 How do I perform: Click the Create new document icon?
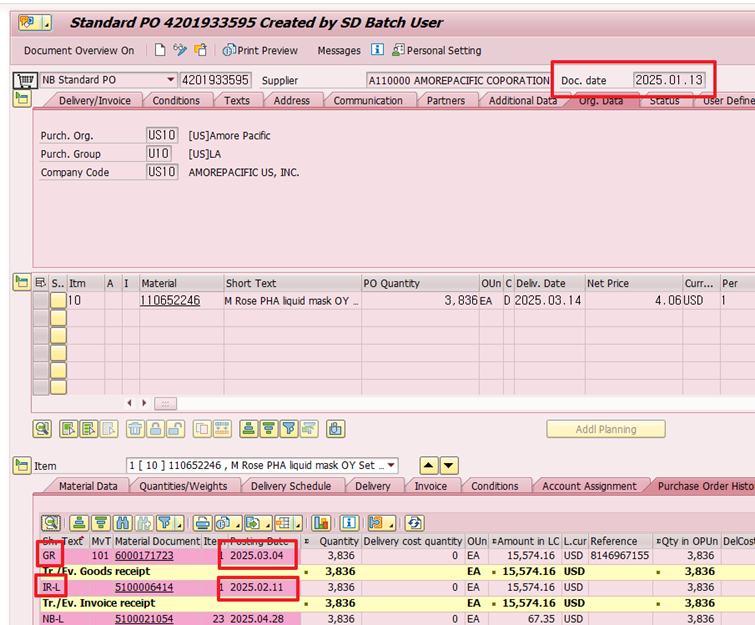(x=160, y=50)
